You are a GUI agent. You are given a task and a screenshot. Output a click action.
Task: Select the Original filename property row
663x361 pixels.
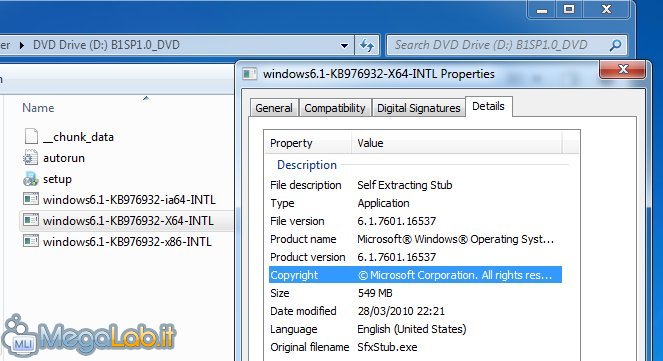416,347
